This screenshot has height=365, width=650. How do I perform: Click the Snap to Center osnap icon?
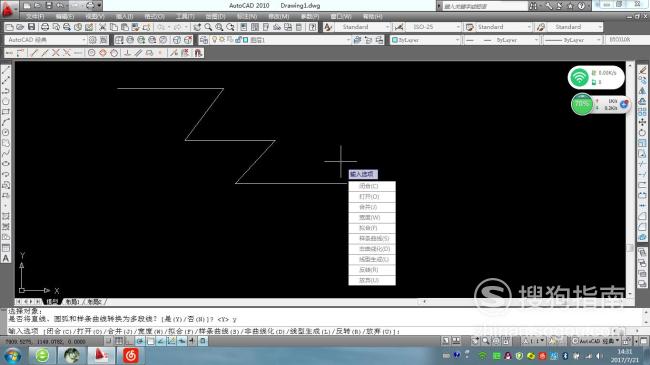[x=92, y=53]
